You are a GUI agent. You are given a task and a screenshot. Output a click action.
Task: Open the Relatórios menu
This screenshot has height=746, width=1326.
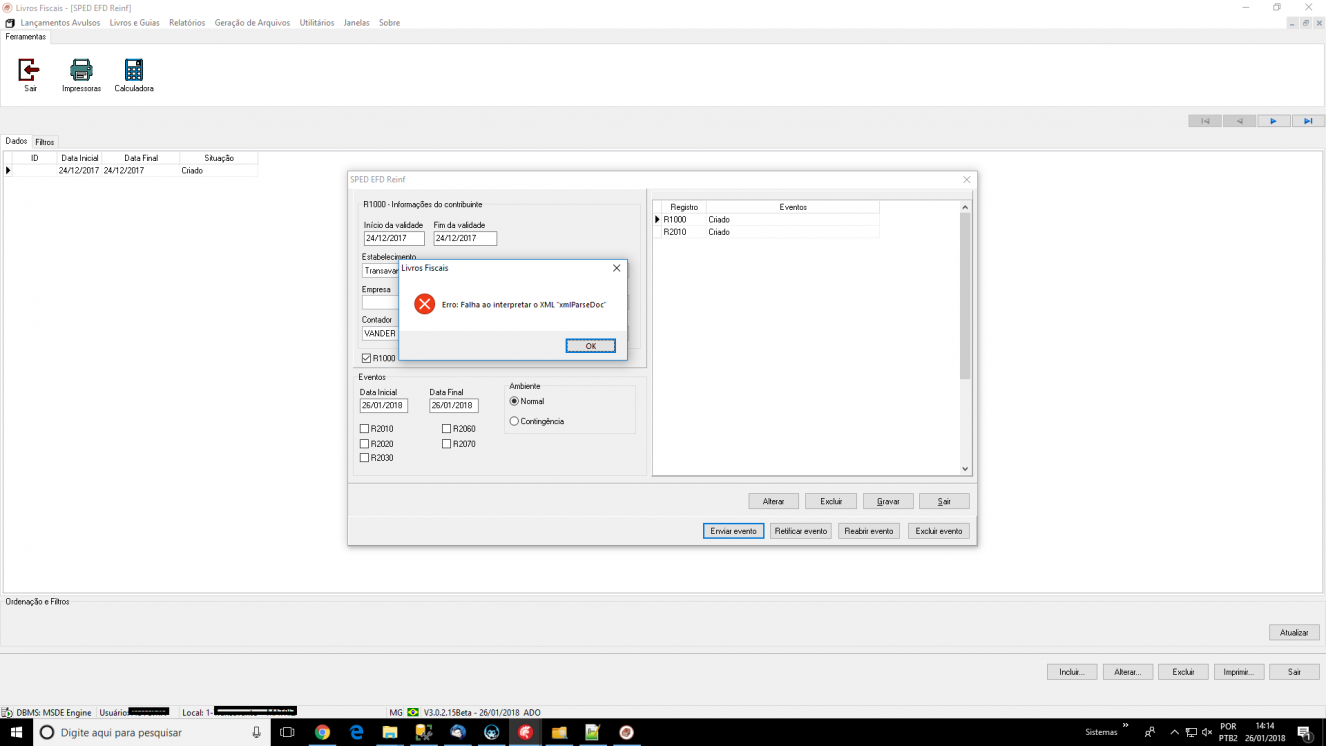click(187, 22)
